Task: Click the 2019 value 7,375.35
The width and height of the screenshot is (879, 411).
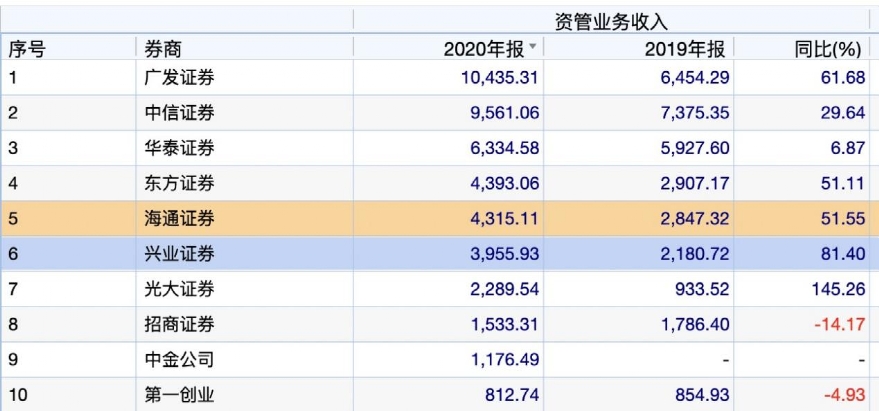Action: click(695, 113)
